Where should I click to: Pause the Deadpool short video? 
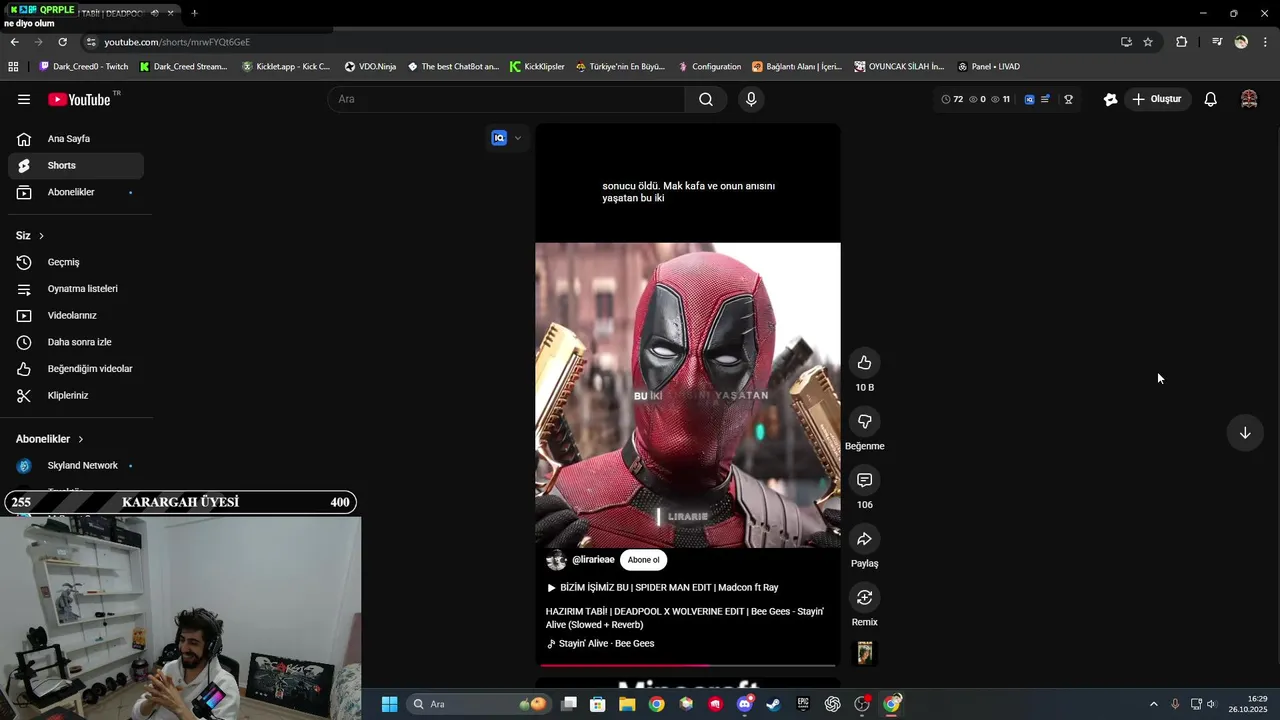click(688, 395)
